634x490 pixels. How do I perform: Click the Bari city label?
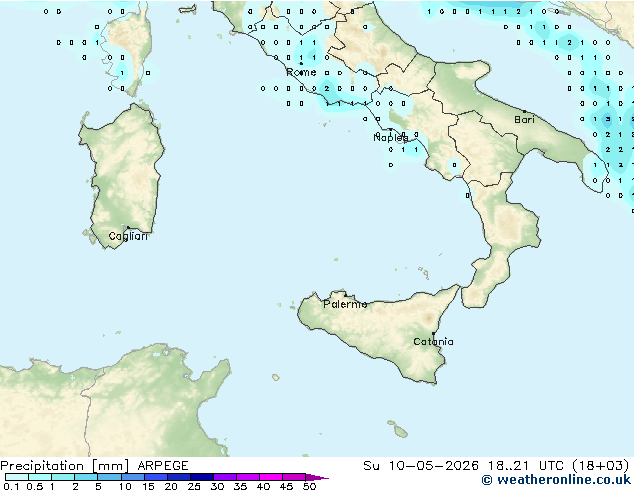[x=524, y=120]
